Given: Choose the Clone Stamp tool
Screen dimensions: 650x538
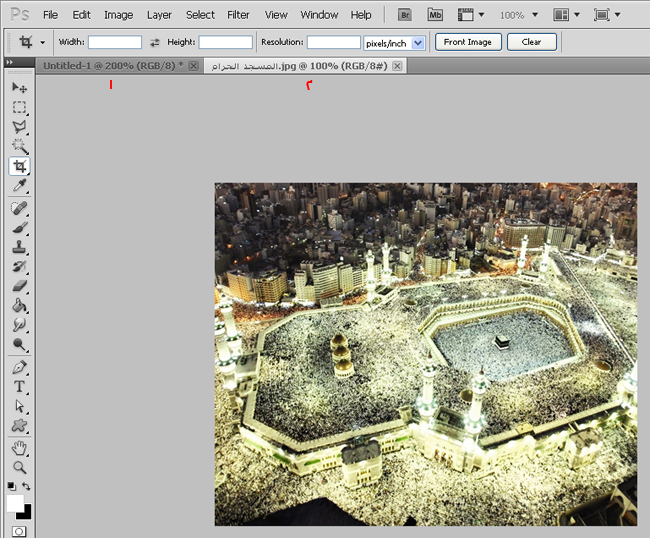Looking at the screenshot, I should pyautogui.click(x=19, y=247).
